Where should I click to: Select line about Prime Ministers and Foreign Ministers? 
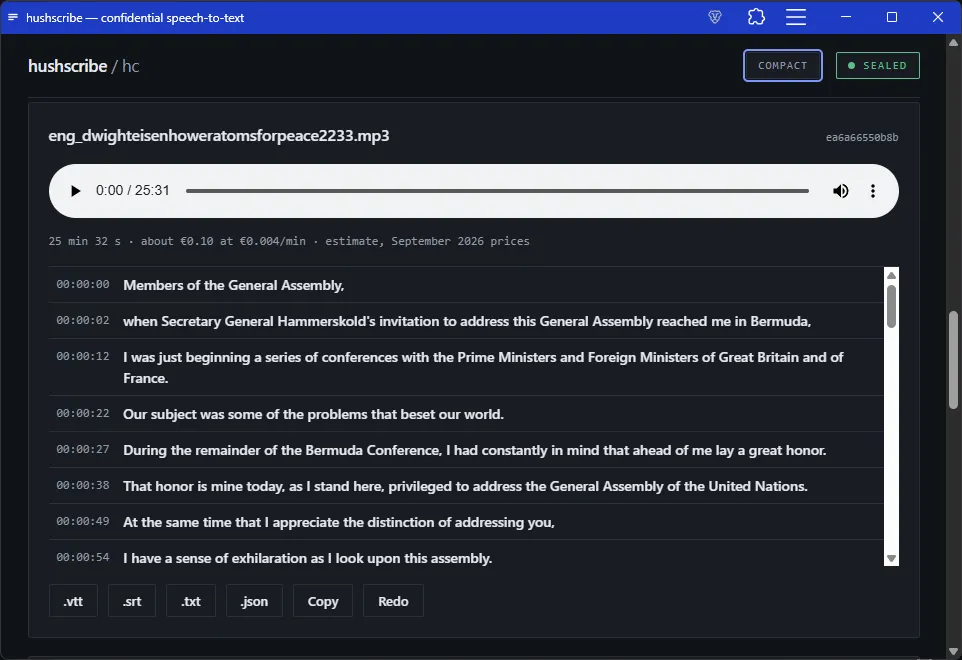pyautogui.click(x=483, y=367)
